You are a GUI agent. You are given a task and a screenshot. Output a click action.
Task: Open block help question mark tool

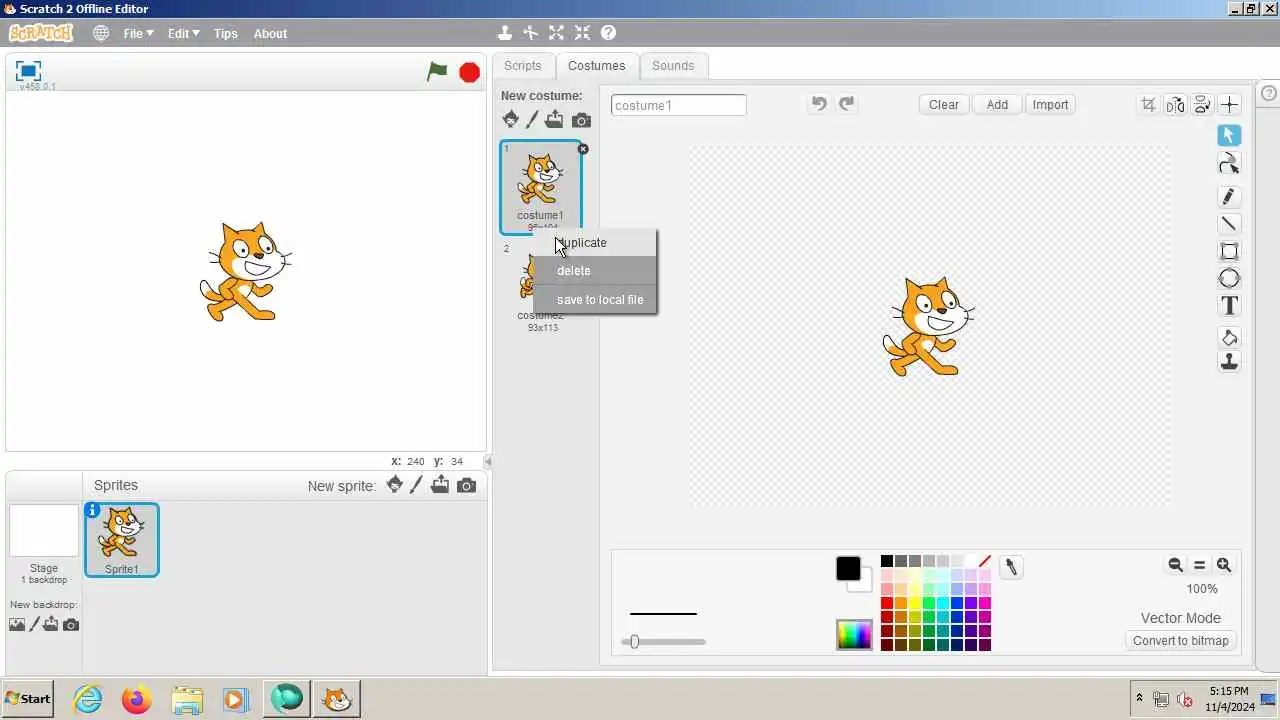(608, 33)
